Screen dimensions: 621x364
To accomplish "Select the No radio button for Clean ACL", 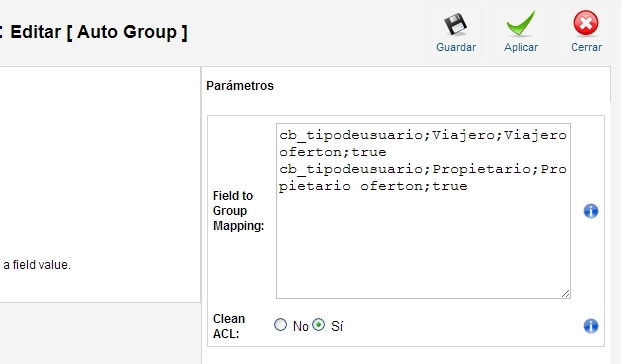I will point(280,325).
